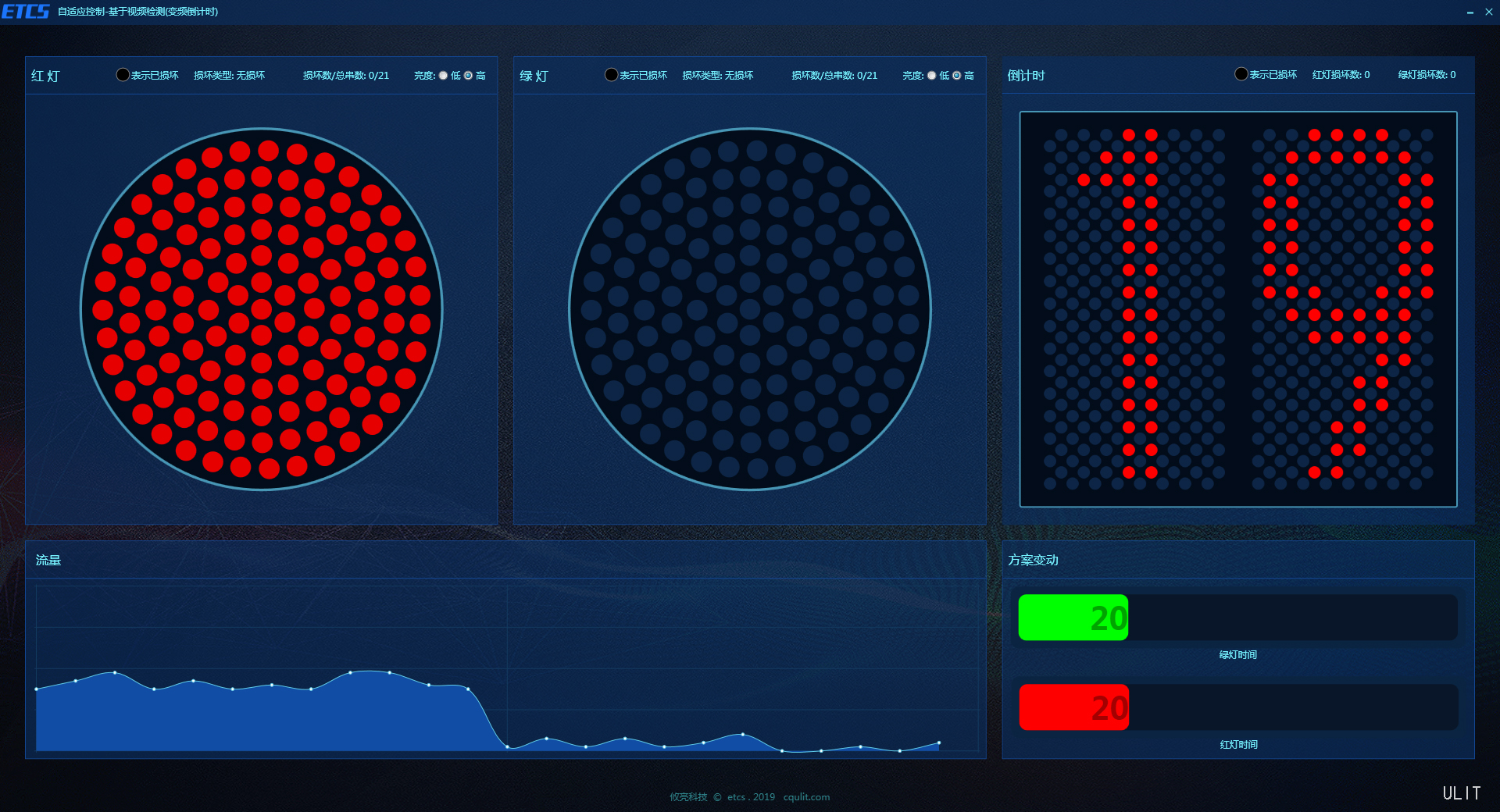The image size is (1500, 812).
Task: Click the green 绿灯时间 bar showing 20
Action: (x=1073, y=618)
